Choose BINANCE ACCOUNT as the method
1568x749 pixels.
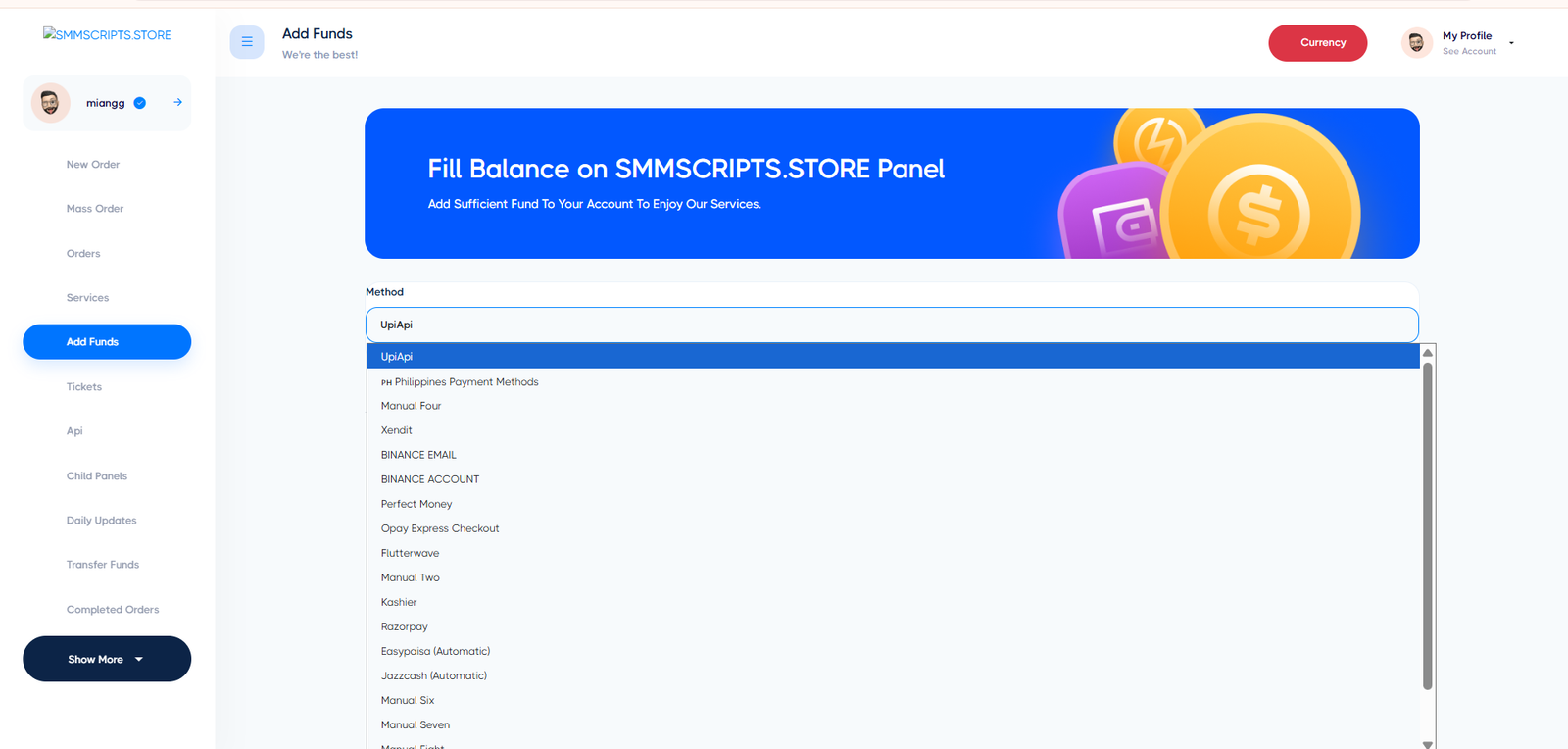coord(893,479)
